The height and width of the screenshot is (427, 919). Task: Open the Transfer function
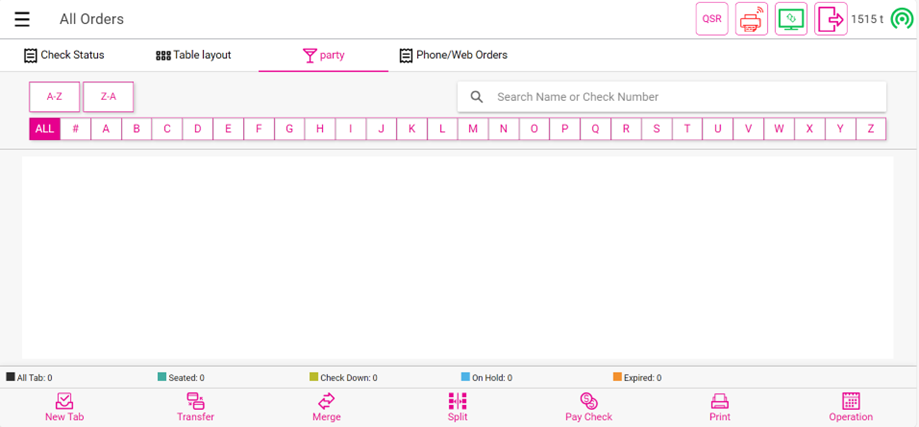pyautogui.click(x=196, y=407)
